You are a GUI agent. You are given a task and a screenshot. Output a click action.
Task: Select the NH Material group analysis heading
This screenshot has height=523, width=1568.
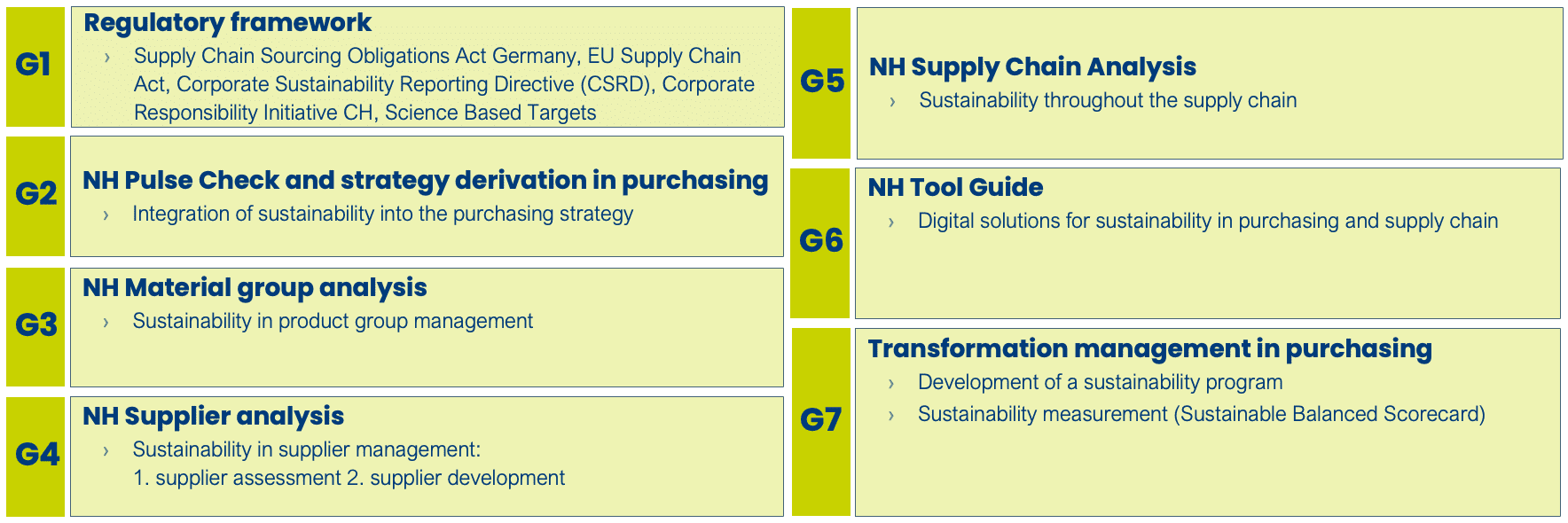[255, 288]
